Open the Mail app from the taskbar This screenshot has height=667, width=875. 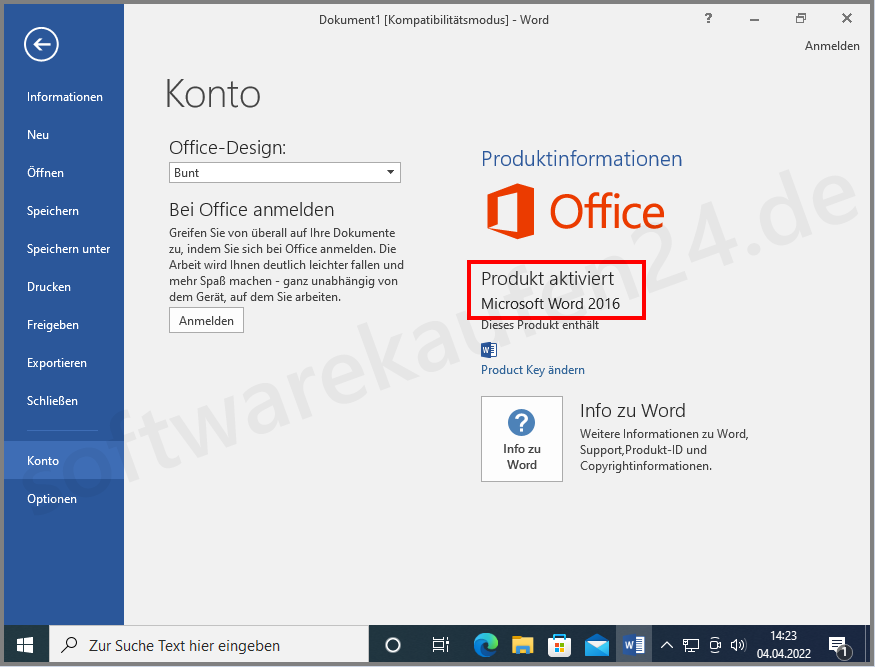pos(598,645)
